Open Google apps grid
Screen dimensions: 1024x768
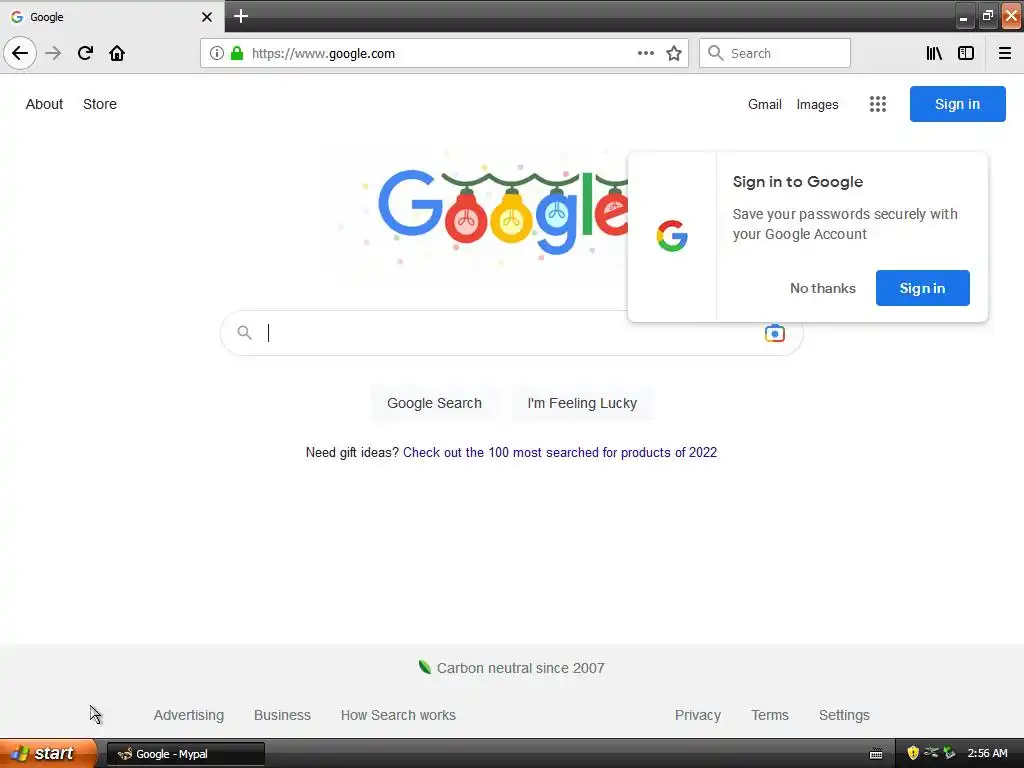click(878, 104)
